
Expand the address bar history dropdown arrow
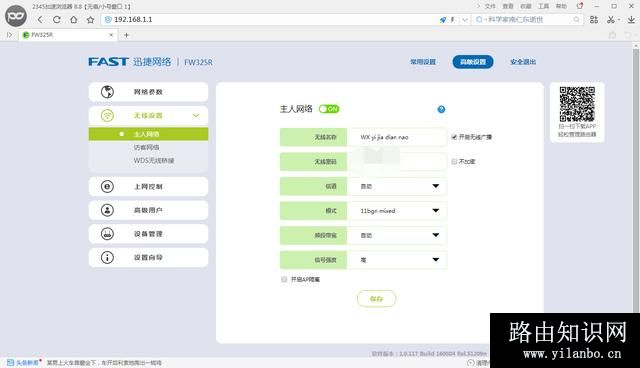465,20
